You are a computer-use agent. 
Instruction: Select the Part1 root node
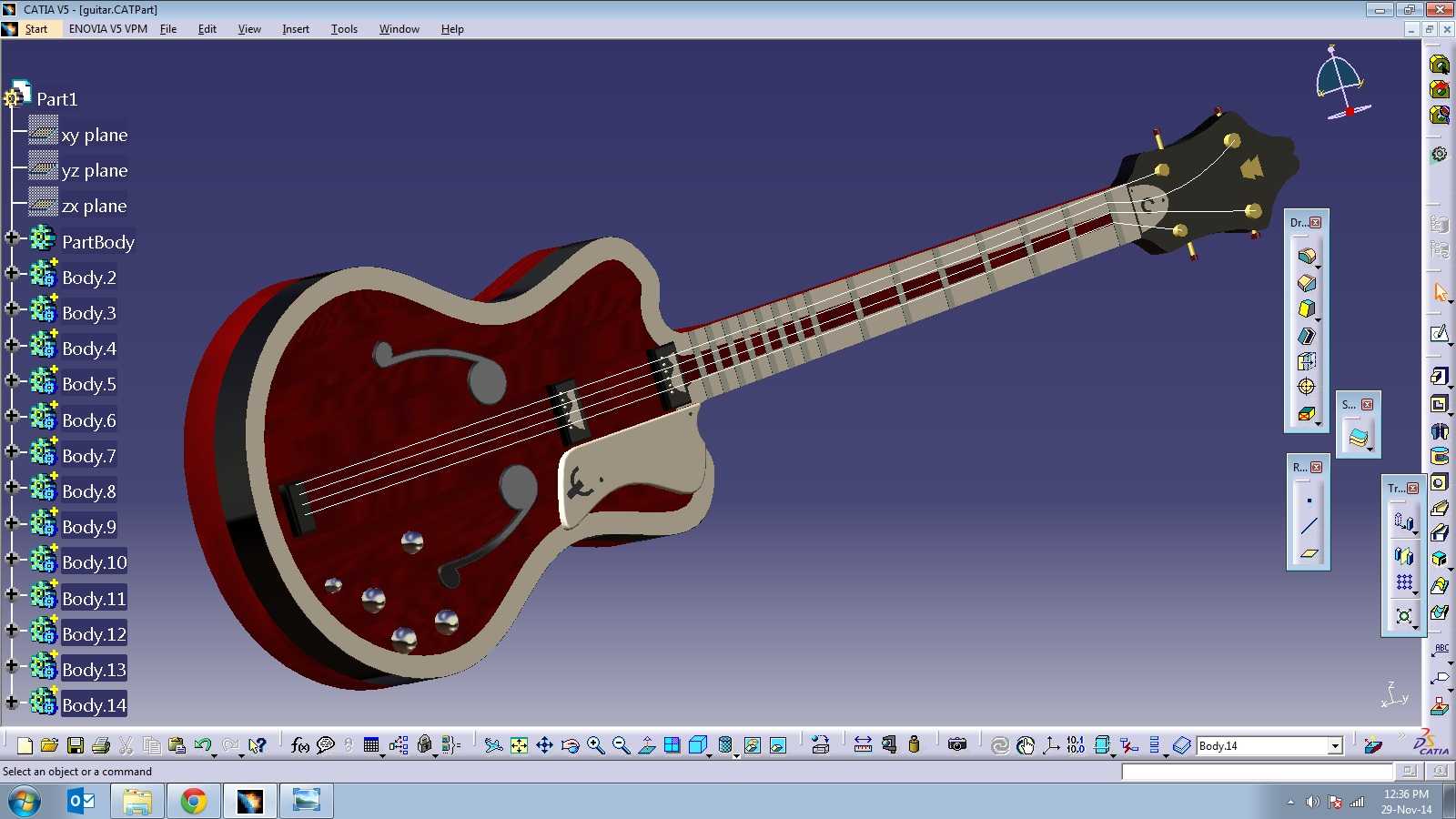pos(56,98)
